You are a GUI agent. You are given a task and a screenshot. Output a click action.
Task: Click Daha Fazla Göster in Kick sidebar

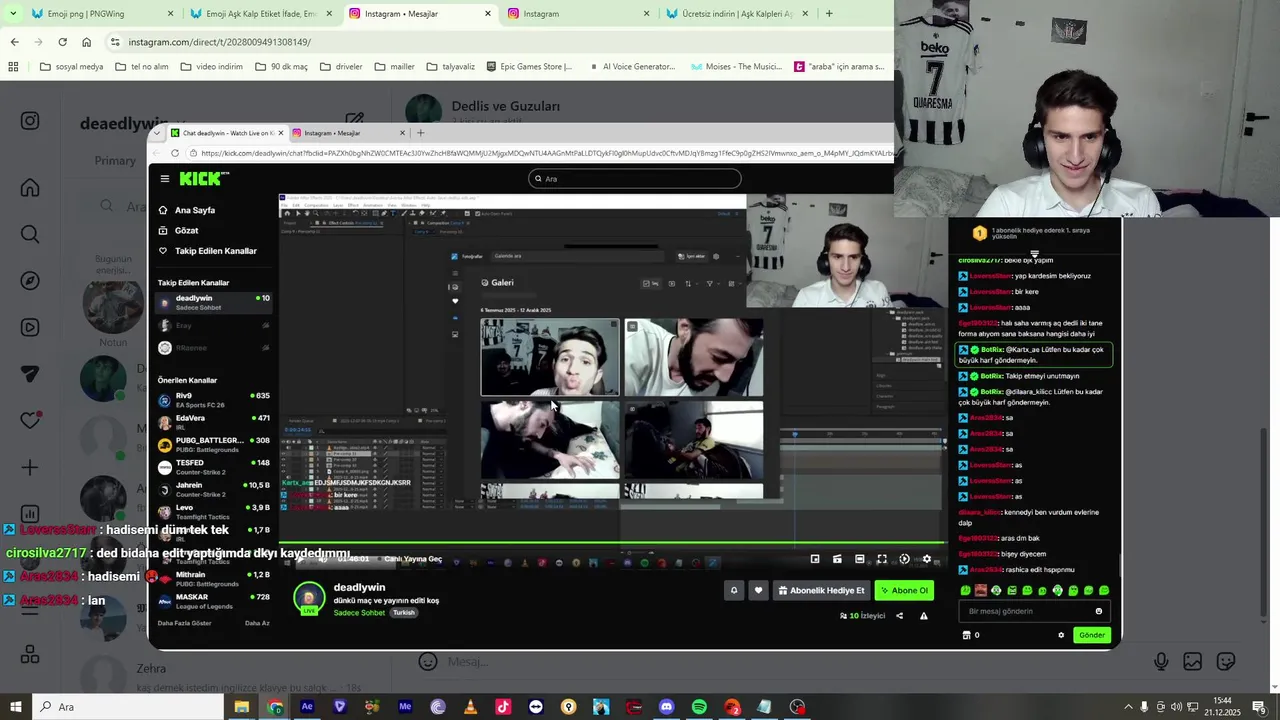point(186,623)
